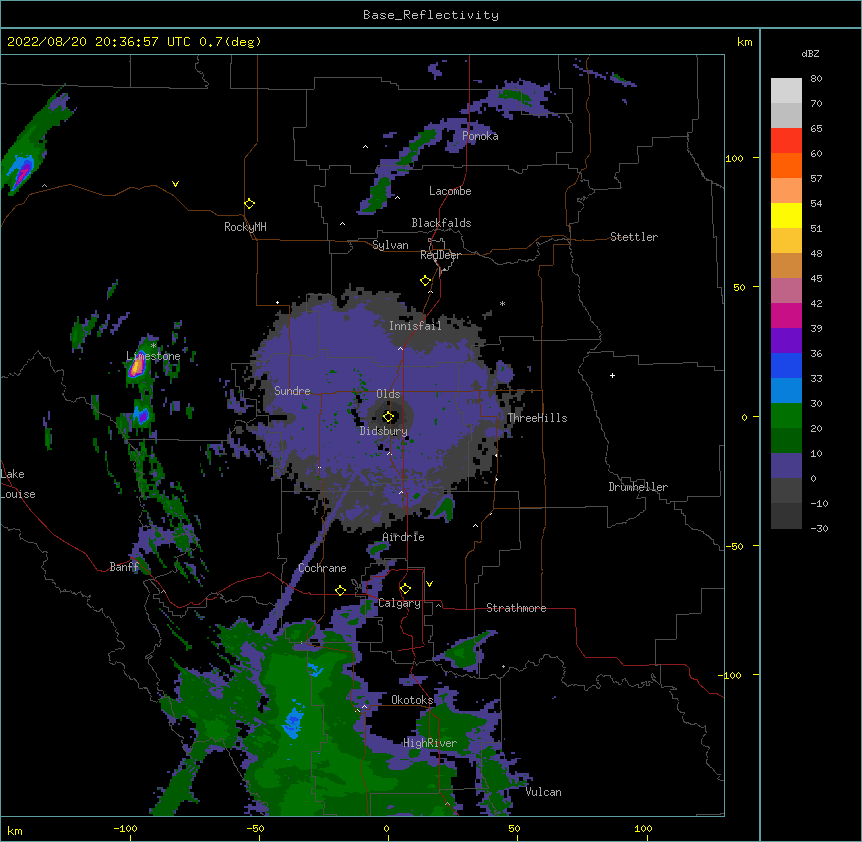Select the Ponoka city label
This screenshot has height=842, width=862.
pyautogui.click(x=480, y=136)
